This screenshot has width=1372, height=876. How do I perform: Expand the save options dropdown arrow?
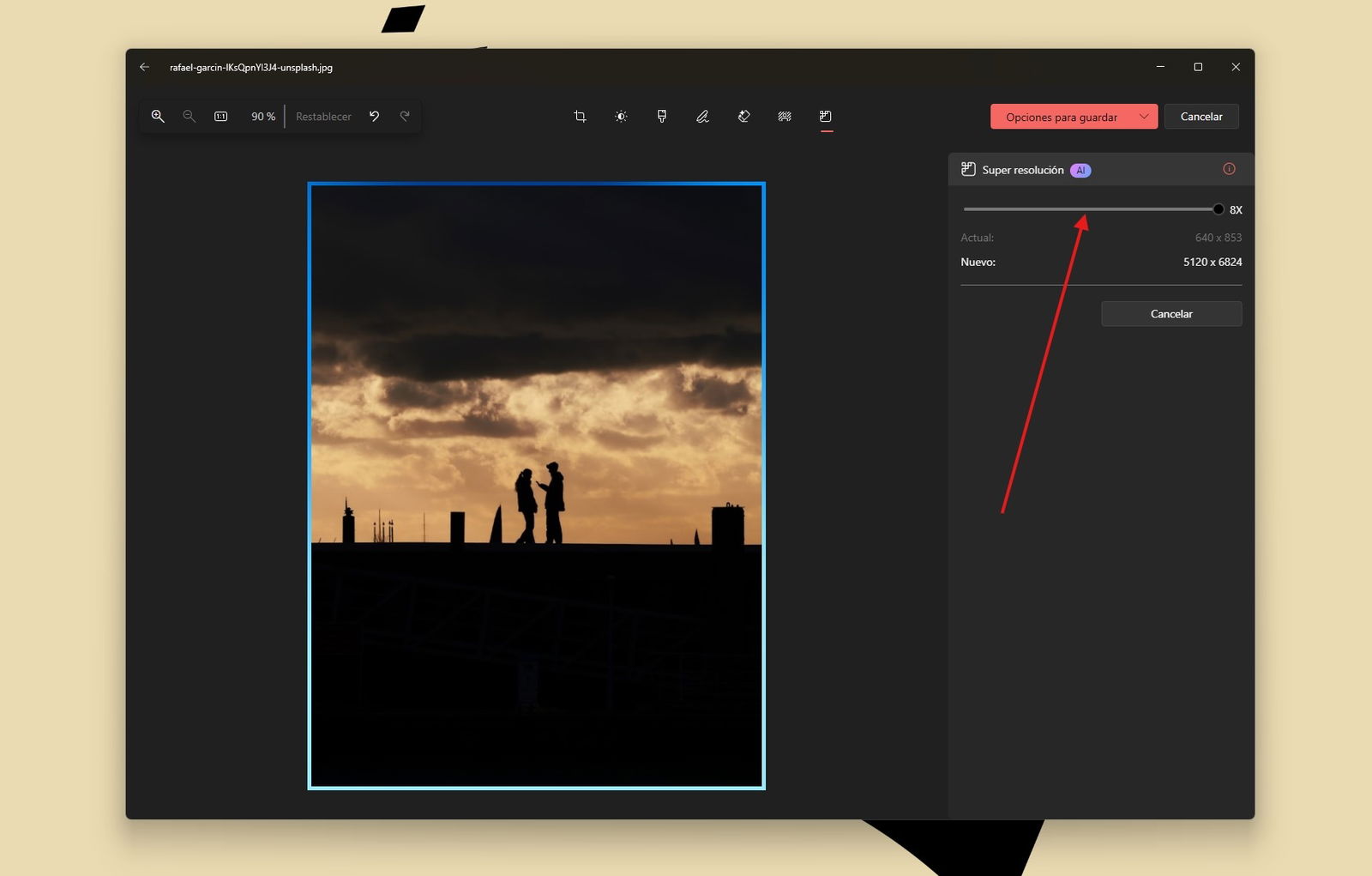click(1144, 117)
